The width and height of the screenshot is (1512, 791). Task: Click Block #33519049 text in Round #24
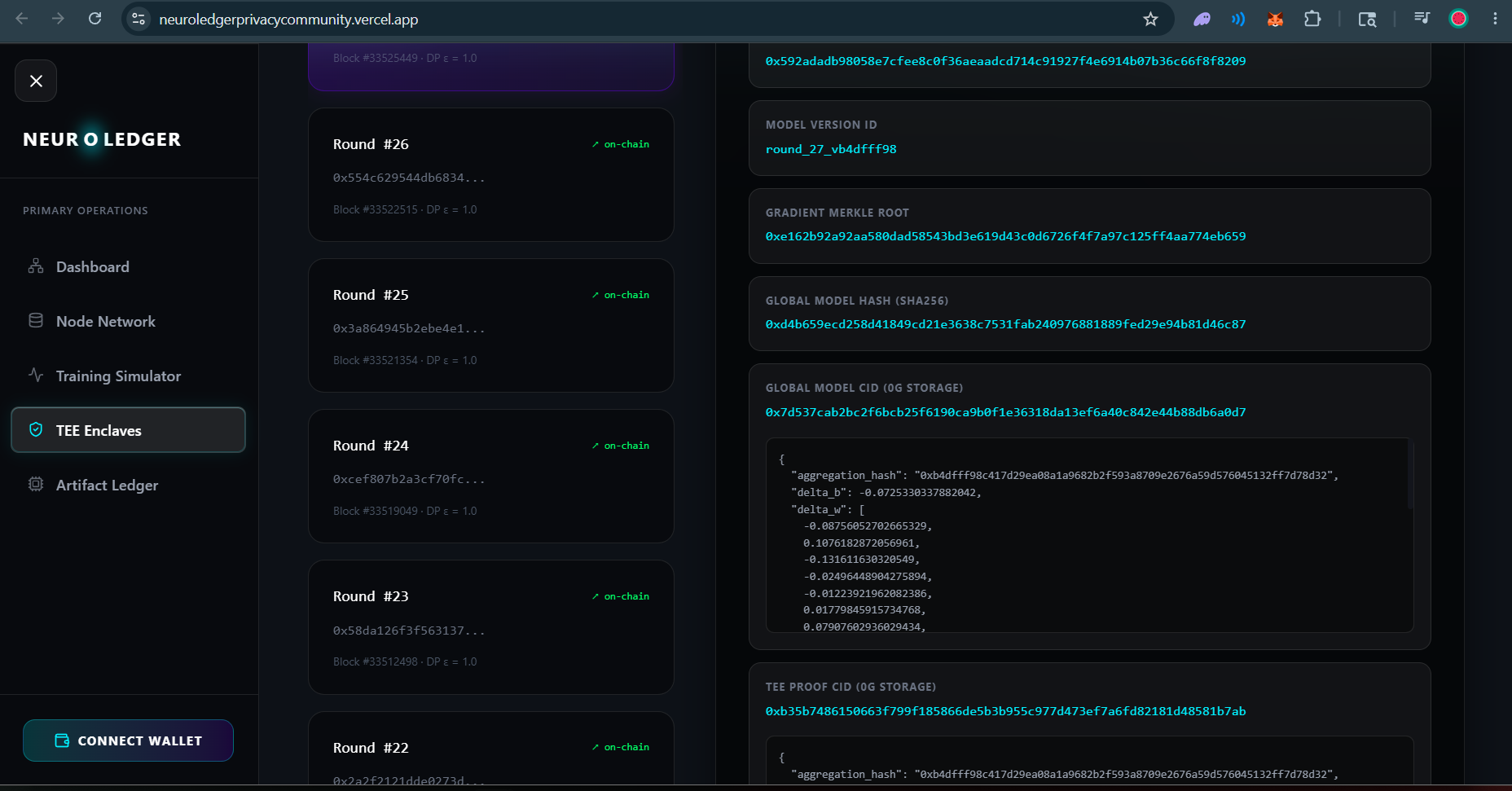coord(376,511)
